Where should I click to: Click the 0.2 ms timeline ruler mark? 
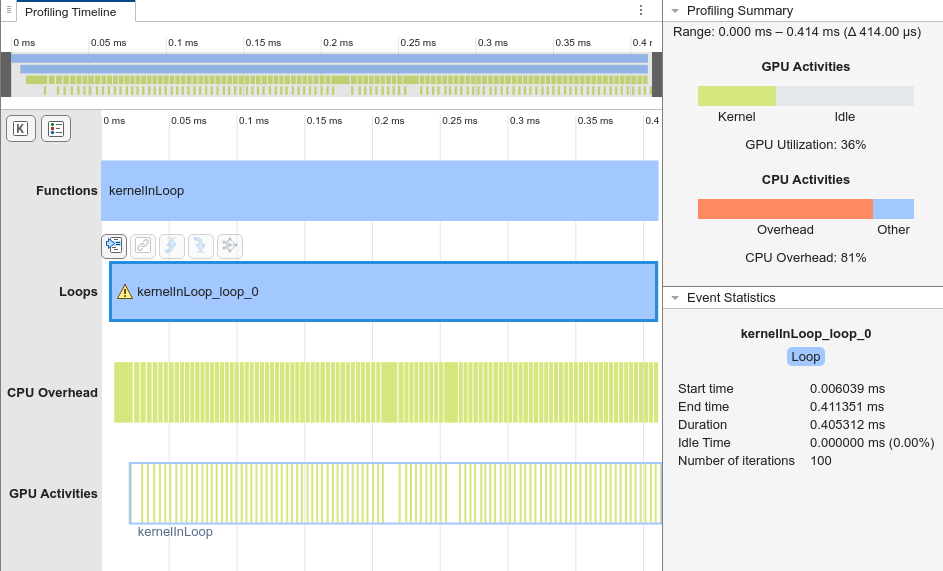(381, 121)
